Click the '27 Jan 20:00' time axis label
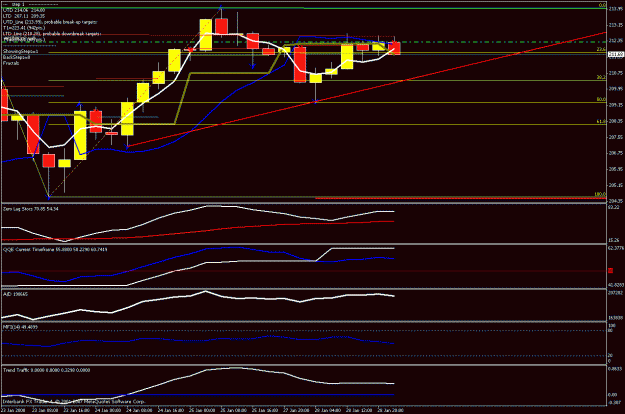Screen dimensions: 625x414 [296, 410]
